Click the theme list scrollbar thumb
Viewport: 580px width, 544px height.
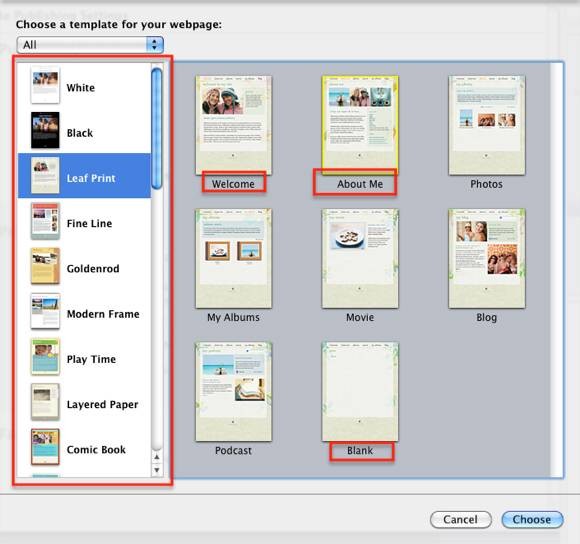(x=157, y=128)
